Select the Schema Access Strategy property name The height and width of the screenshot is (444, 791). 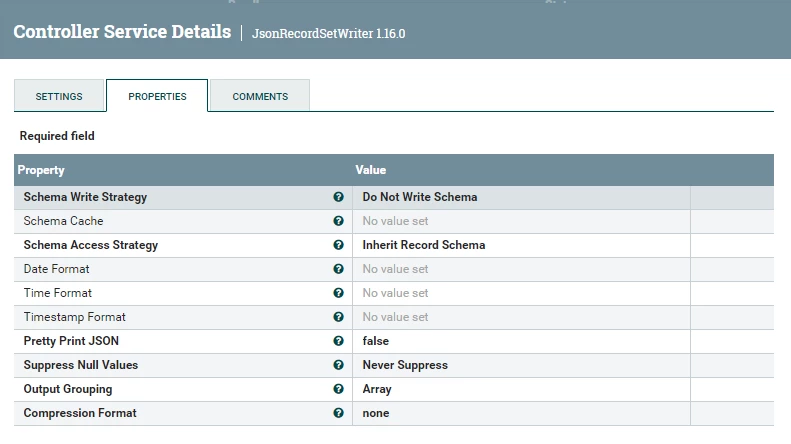91,245
